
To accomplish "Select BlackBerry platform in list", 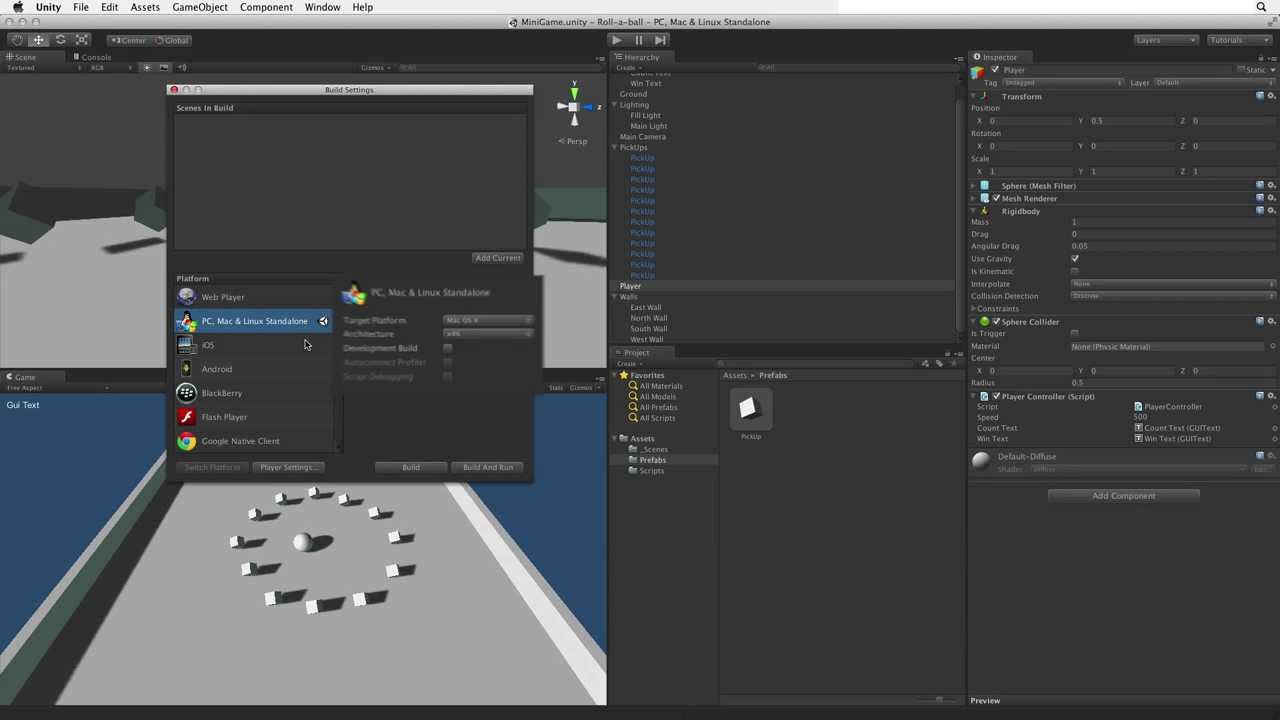I will point(255,393).
